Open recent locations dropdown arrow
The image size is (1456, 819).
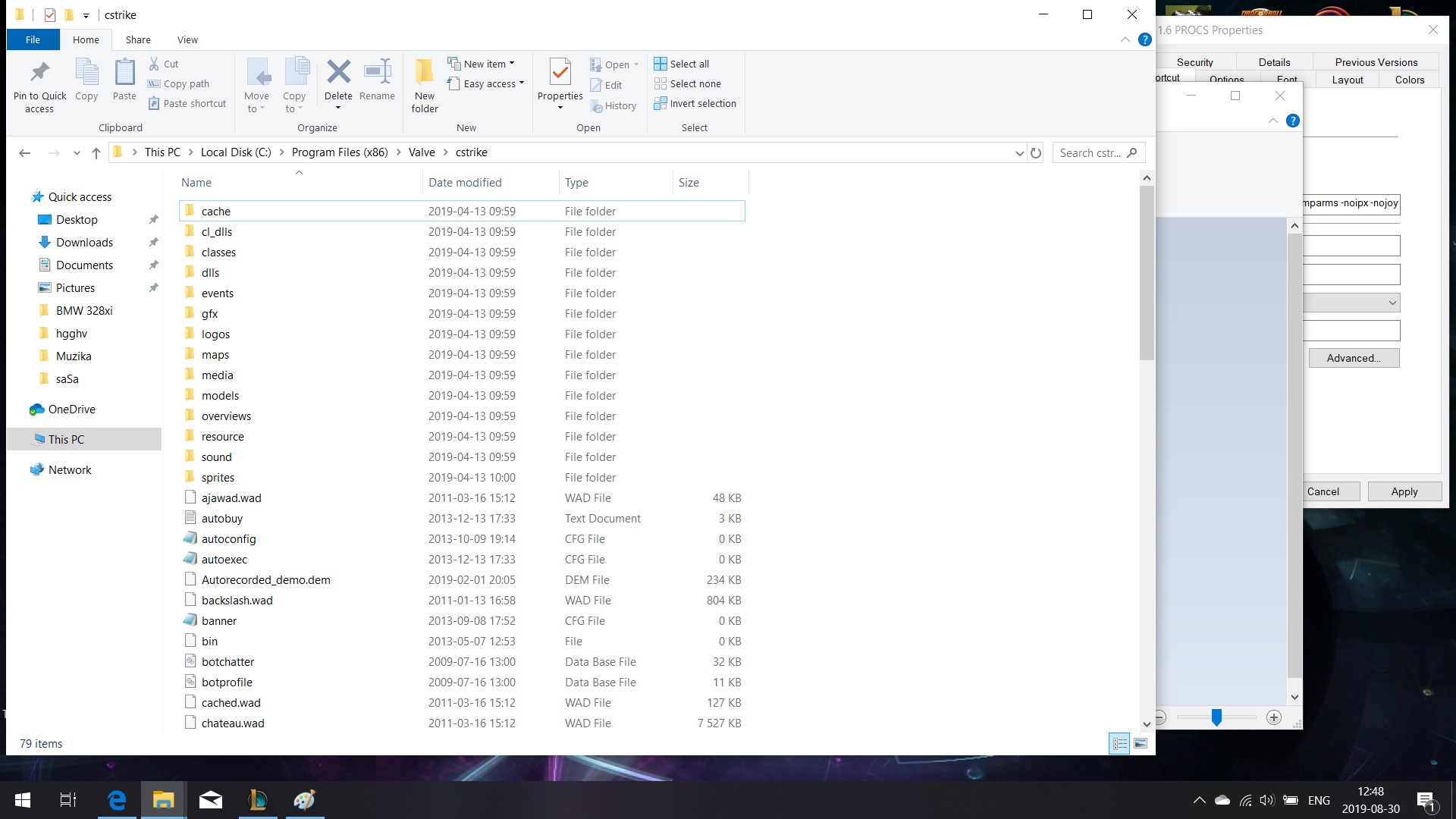[77, 152]
